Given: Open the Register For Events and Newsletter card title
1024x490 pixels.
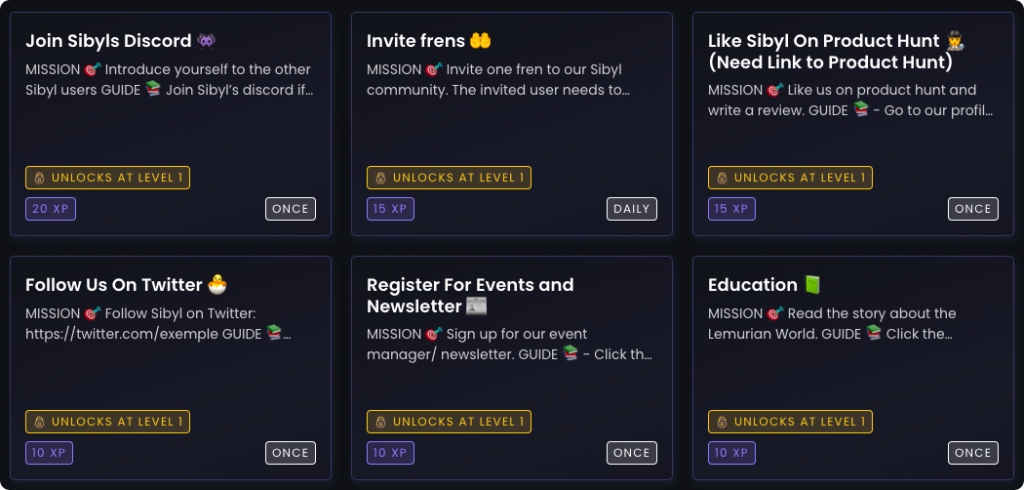Looking at the screenshot, I should click(x=470, y=295).
